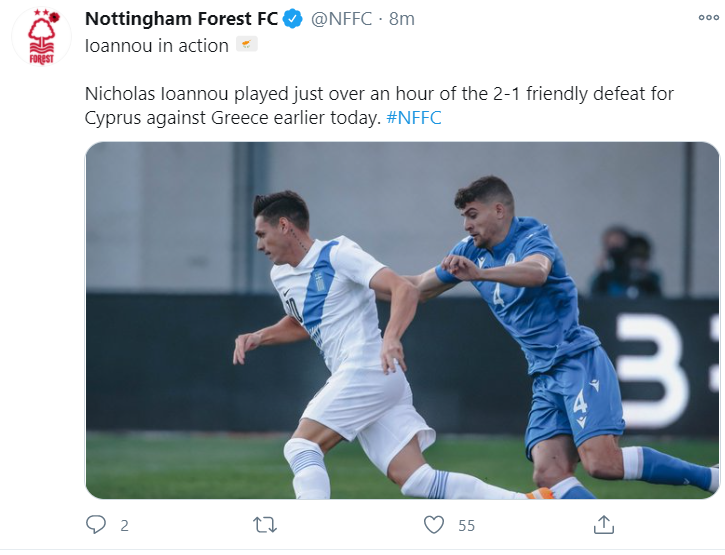Click the like count showing 55
This screenshot has height=555, width=725.
click(x=465, y=525)
